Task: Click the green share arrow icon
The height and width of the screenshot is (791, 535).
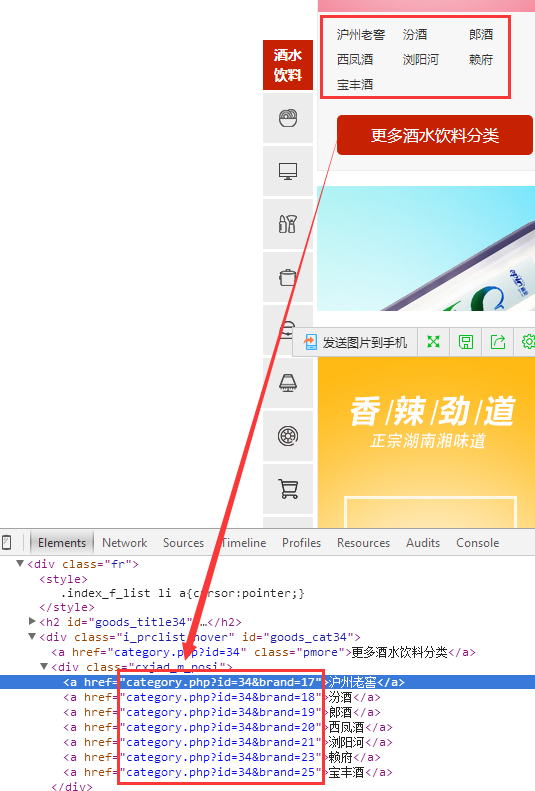Action: pos(498,342)
